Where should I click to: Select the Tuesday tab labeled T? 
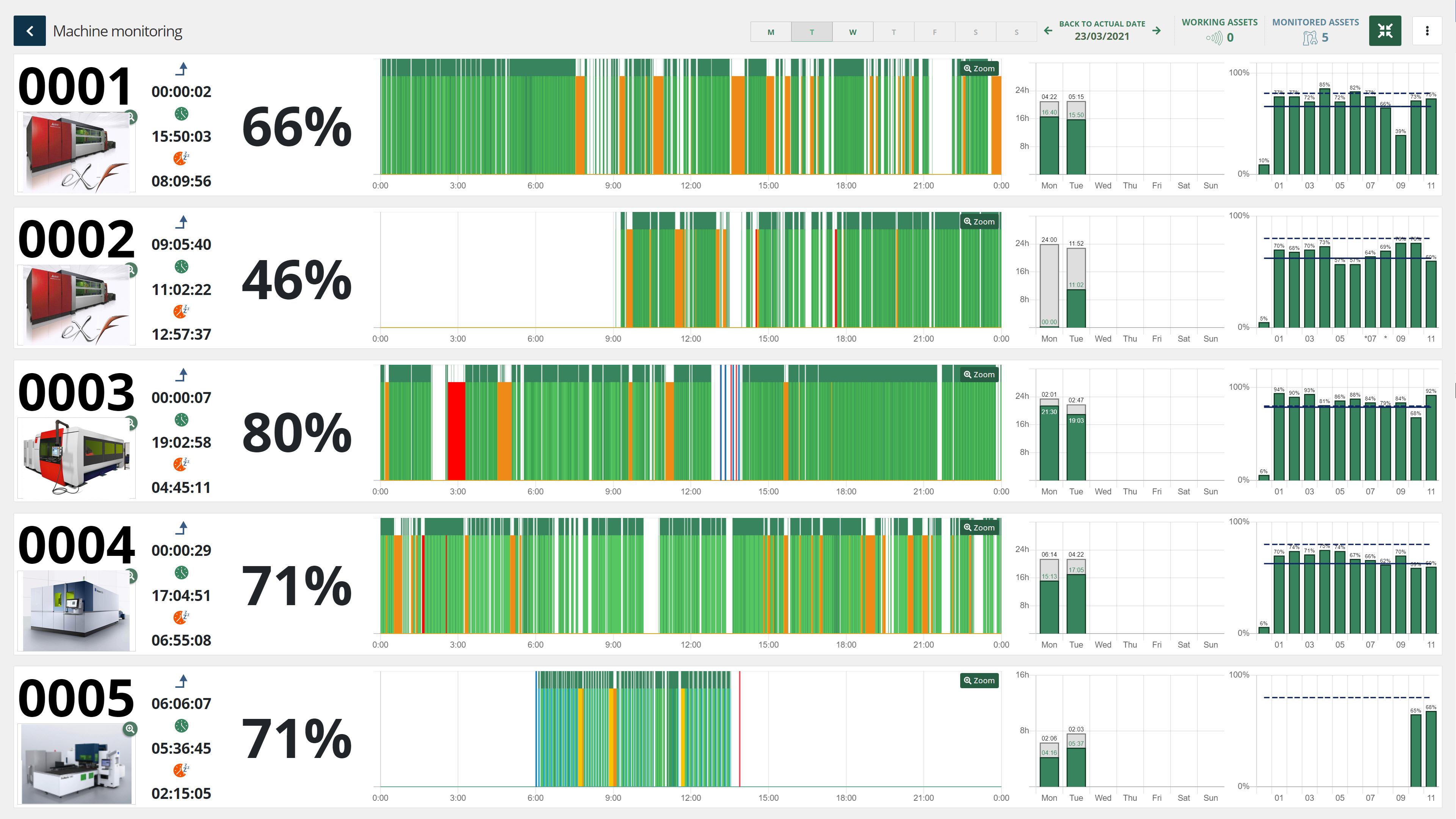[812, 31]
